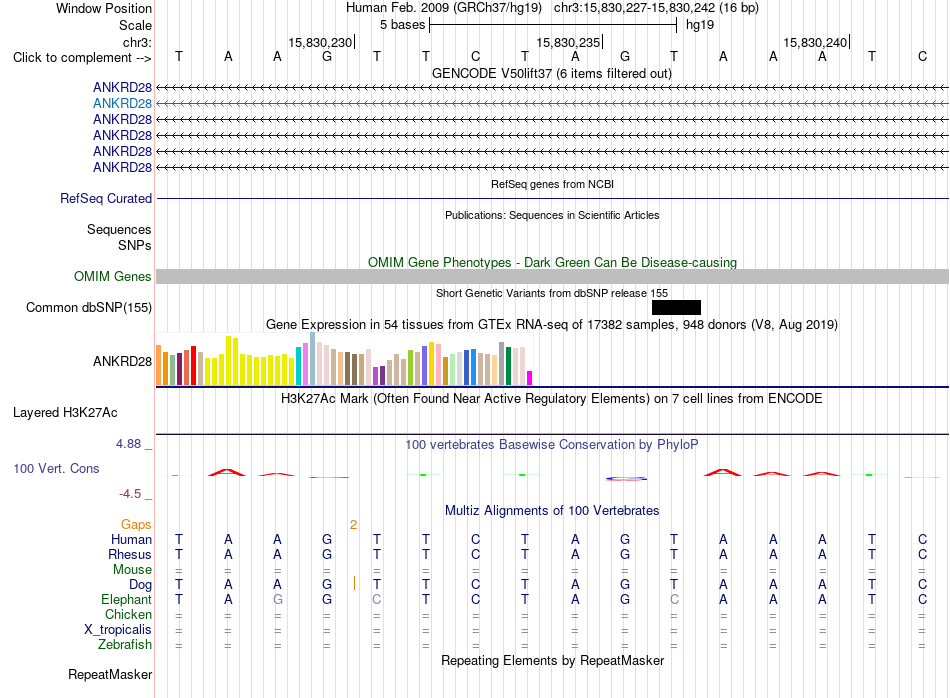Click the GTEx Gene Expression track title
This screenshot has height=698, width=950.
click(552, 325)
